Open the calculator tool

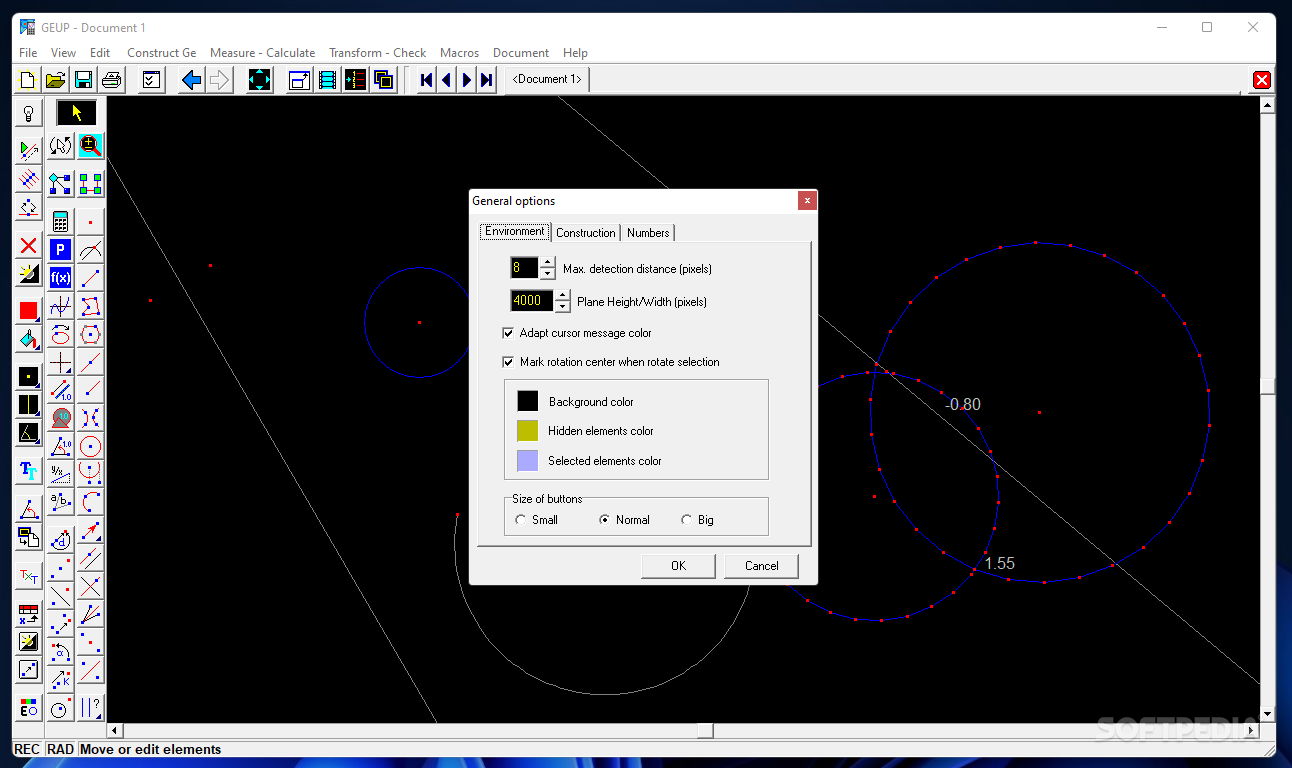[x=60, y=222]
